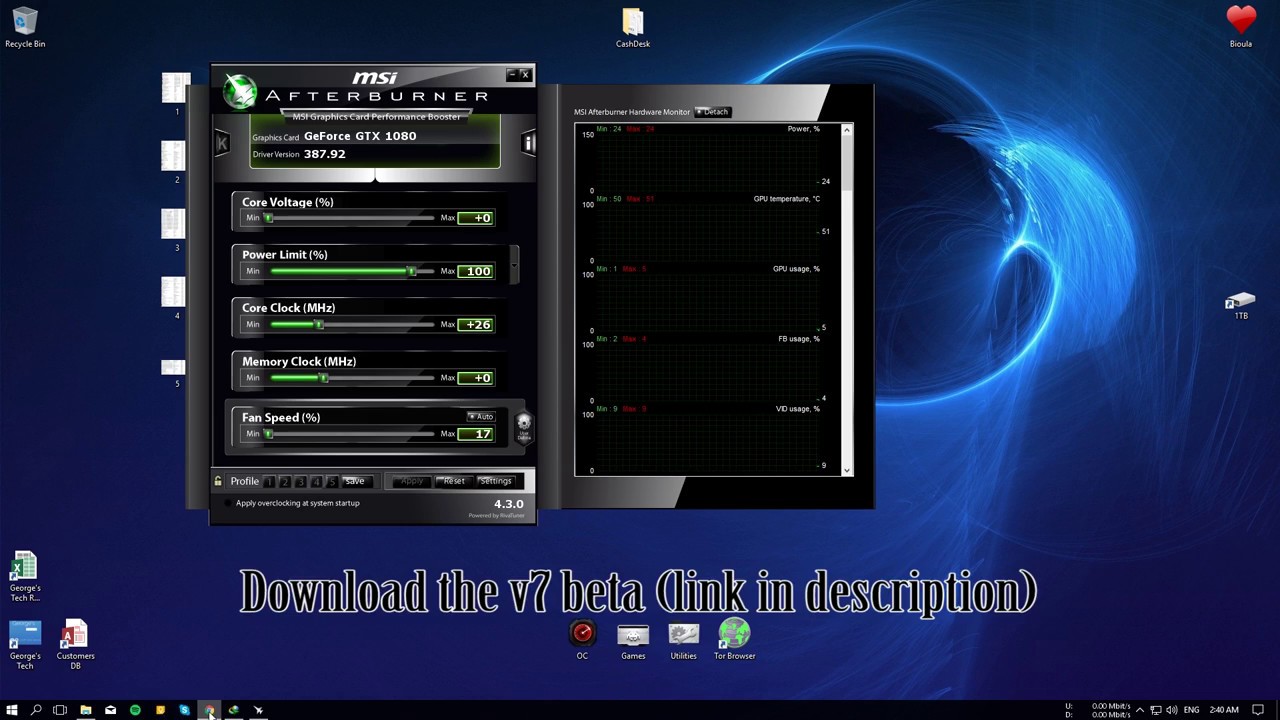
Task: Click the Core Clock +26 value field
Action: (476, 324)
